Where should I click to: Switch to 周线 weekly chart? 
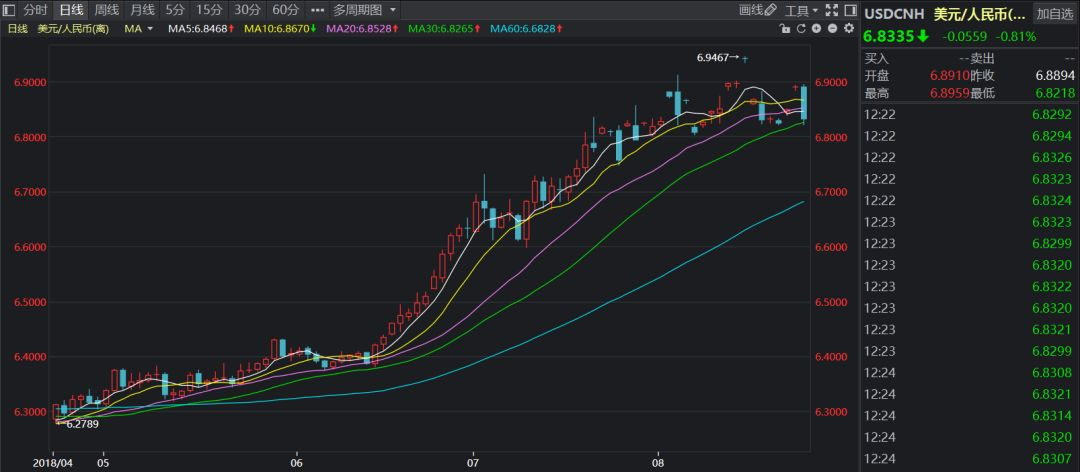click(x=107, y=10)
